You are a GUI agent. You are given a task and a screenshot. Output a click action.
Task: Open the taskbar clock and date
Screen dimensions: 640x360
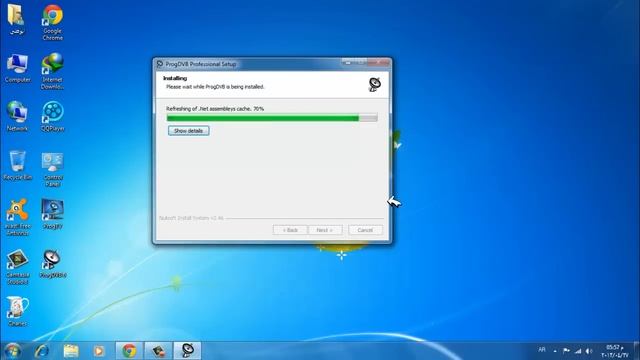coord(615,351)
